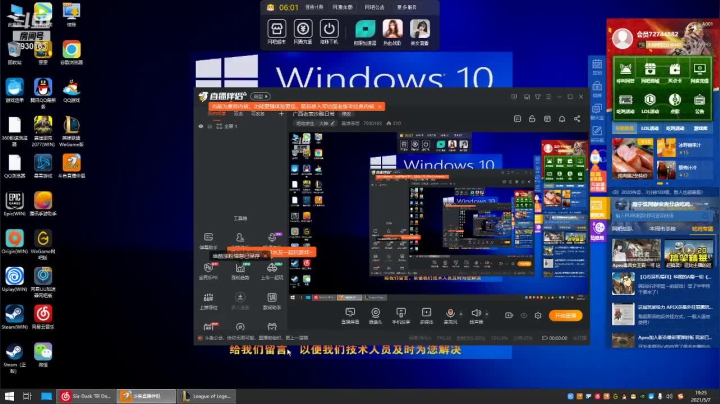720x404 pixels.
Task: Open the message icon in stream title bar
Action: point(514,97)
